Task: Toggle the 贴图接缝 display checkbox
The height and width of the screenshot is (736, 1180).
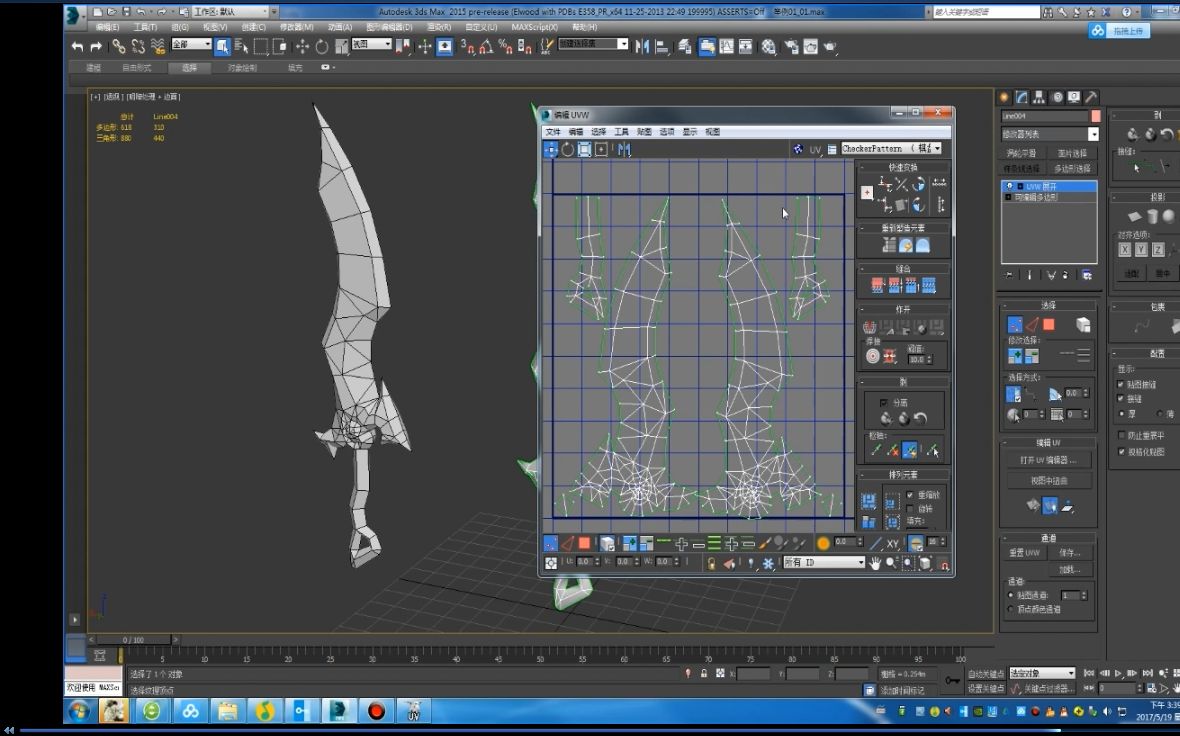Action: tap(1120, 384)
